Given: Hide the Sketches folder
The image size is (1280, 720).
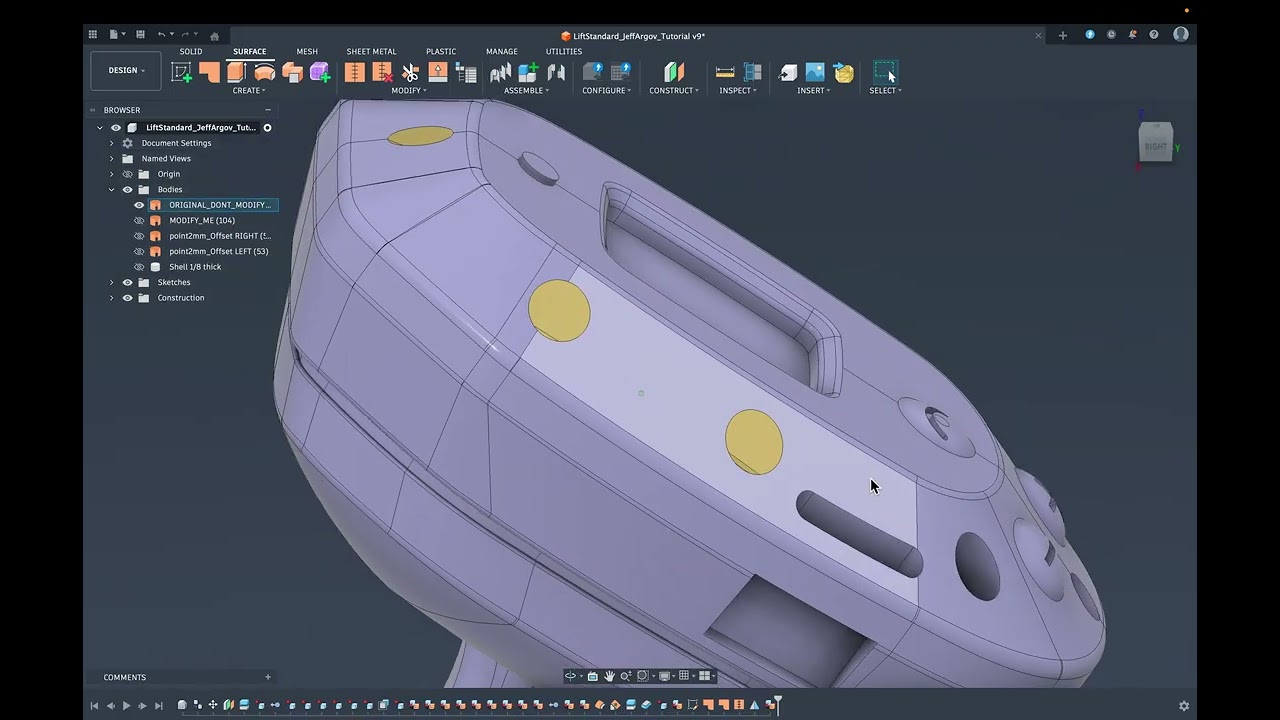Looking at the screenshot, I should (127, 282).
